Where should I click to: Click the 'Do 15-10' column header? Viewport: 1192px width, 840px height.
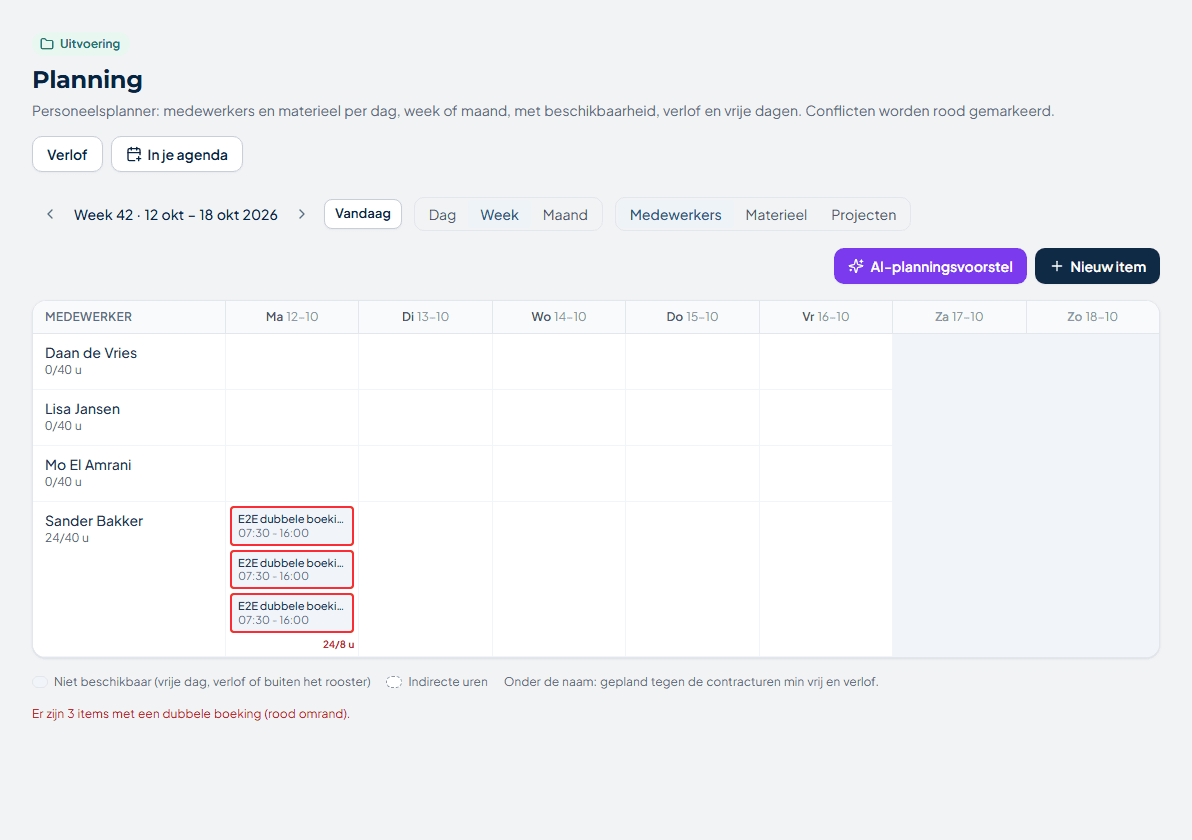tap(693, 317)
